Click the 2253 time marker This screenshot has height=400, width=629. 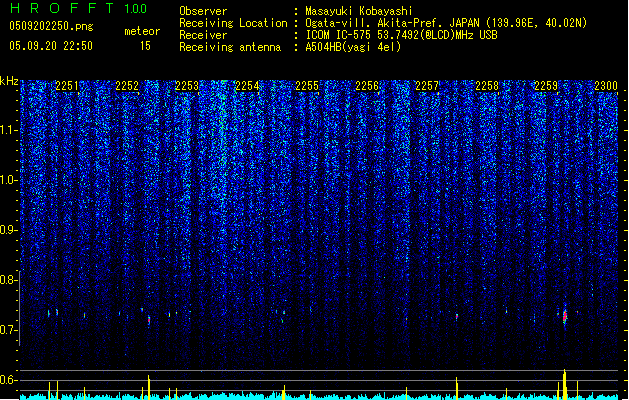tap(187, 86)
